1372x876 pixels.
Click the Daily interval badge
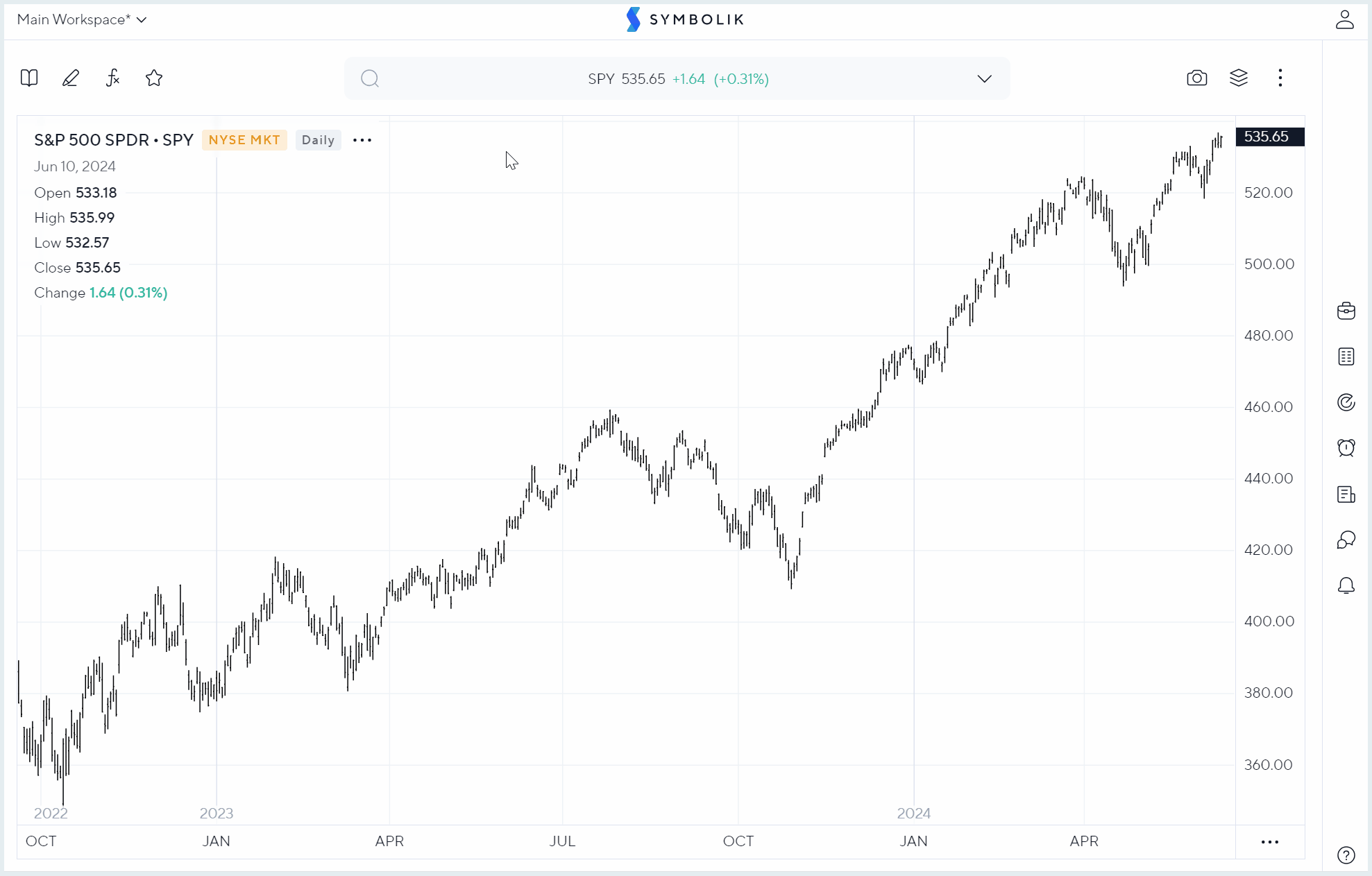coord(318,140)
